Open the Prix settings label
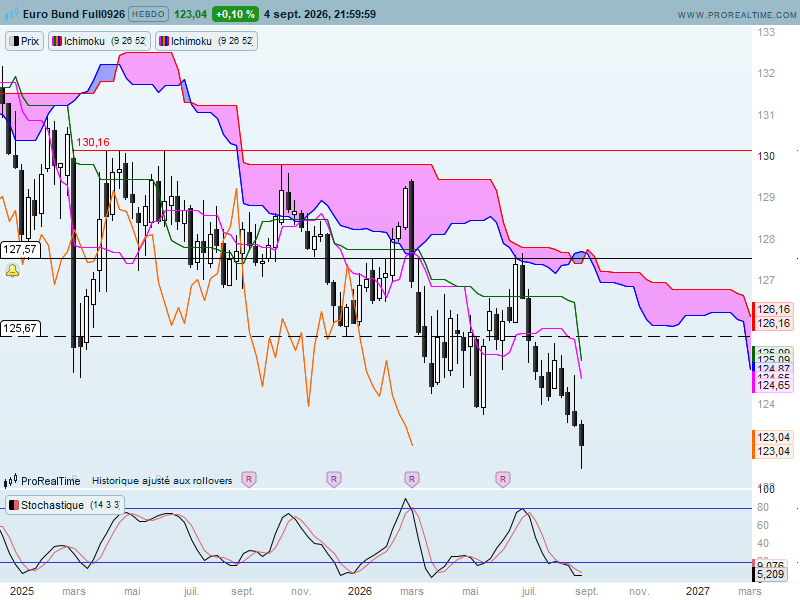This screenshot has height=600, width=800. (24, 41)
